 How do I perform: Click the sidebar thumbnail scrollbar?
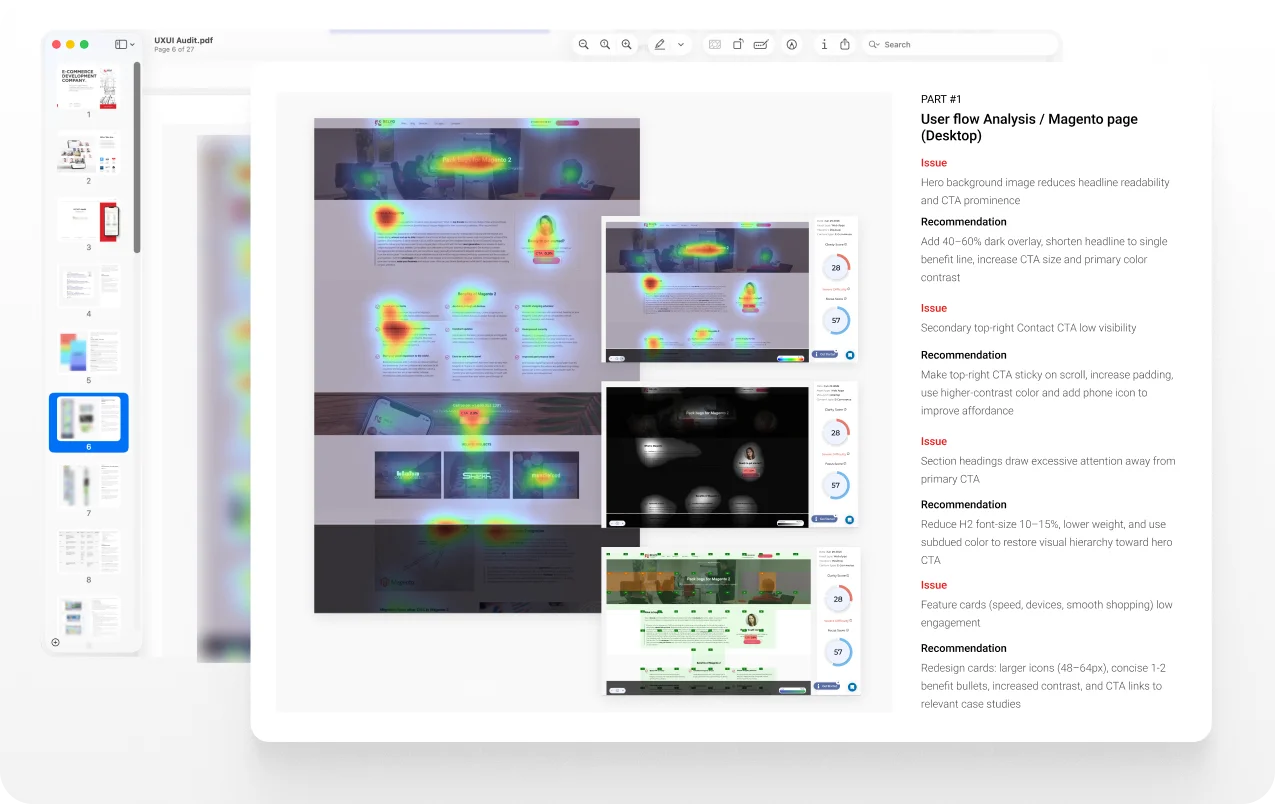click(137, 156)
